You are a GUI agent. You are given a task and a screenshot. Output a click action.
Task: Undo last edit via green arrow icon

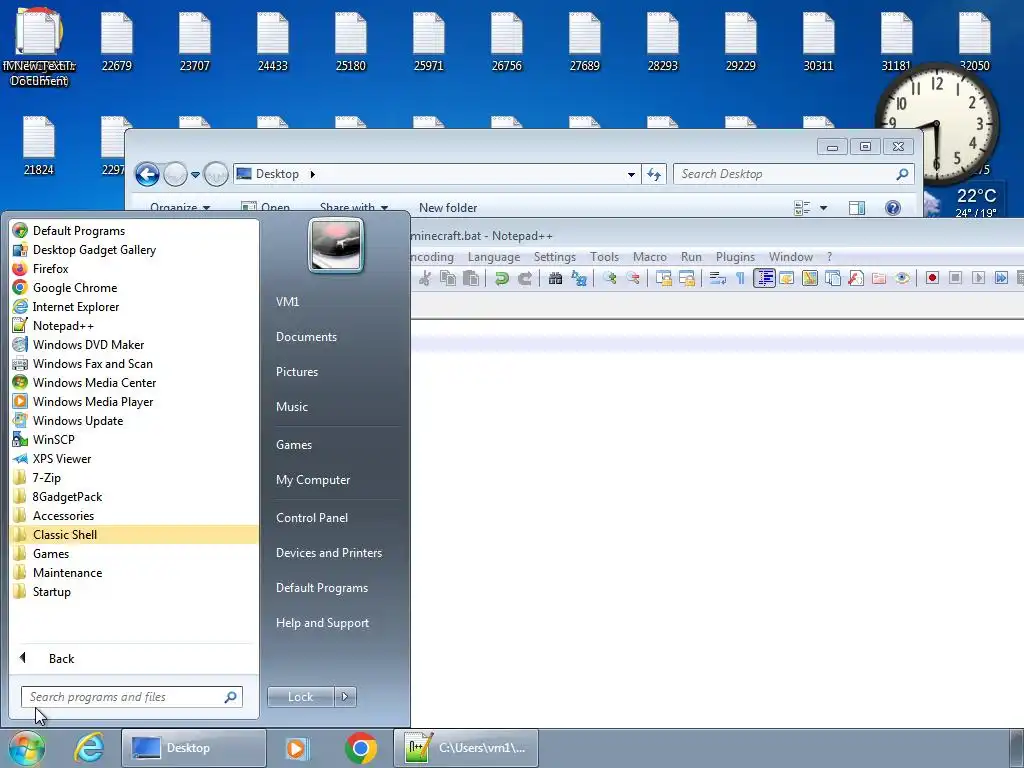(x=502, y=278)
